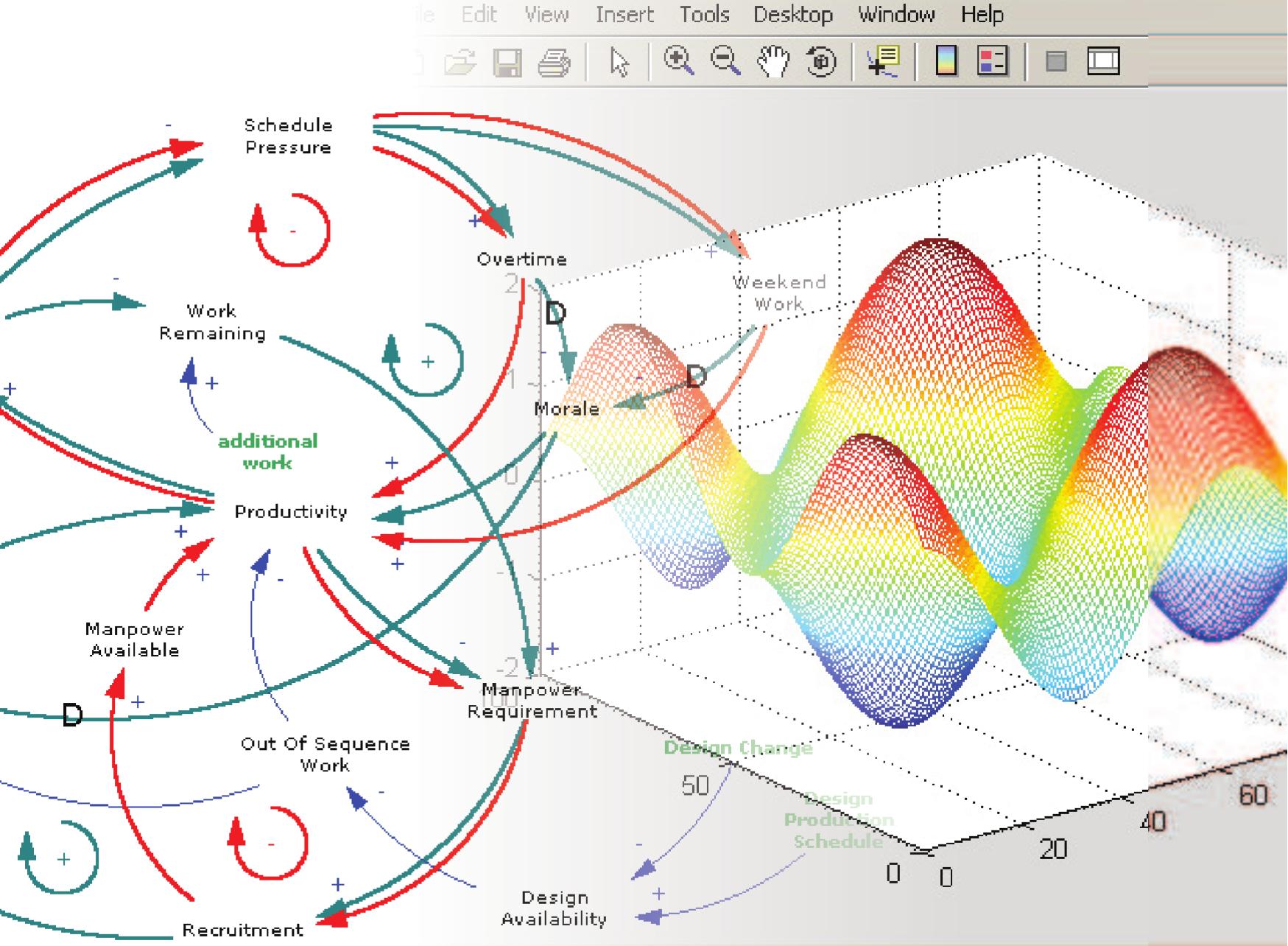
Task: Click the axis tick label '60'
Action: [1253, 796]
